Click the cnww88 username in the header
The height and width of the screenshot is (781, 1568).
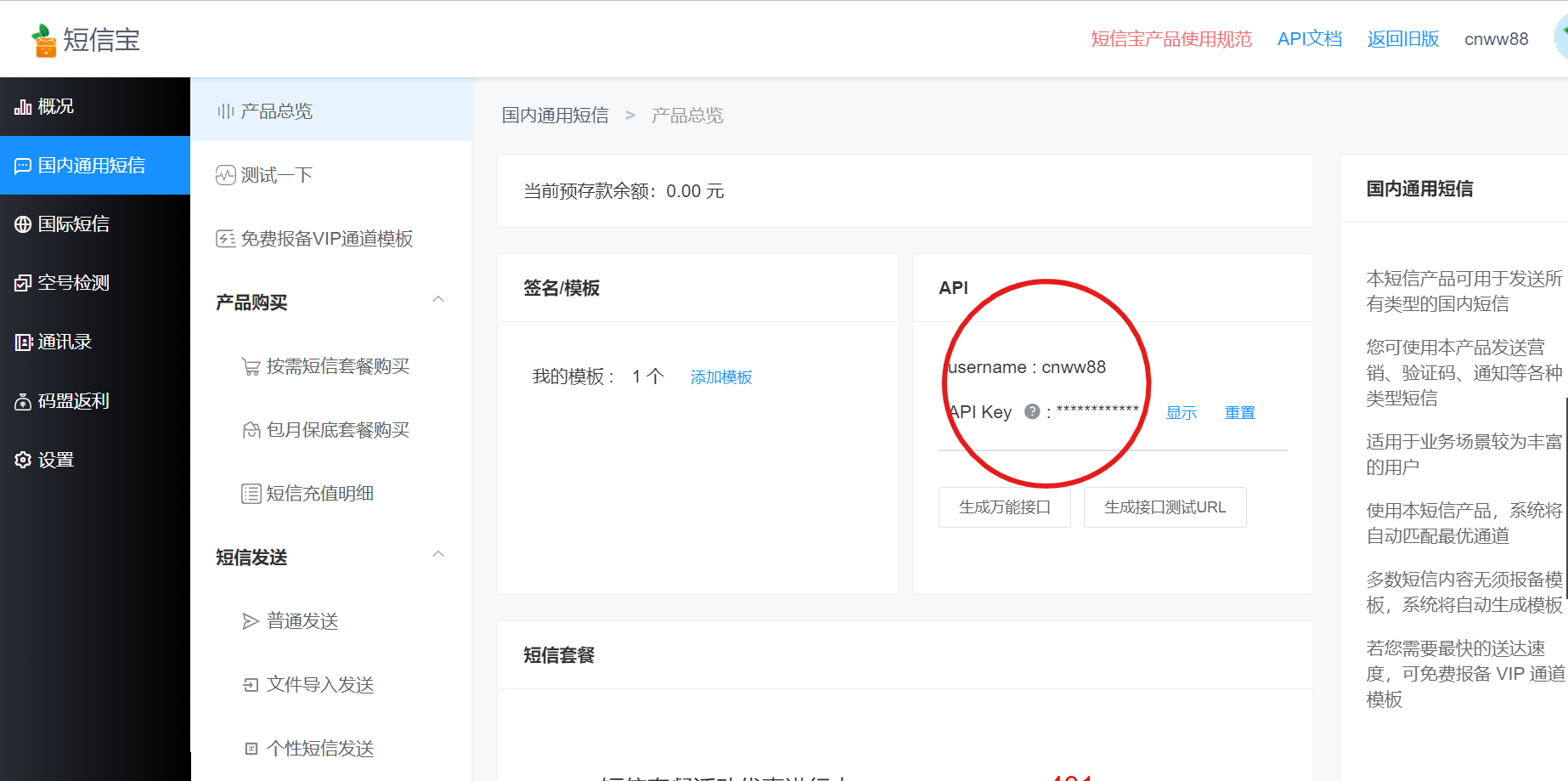coord(1497,39)
